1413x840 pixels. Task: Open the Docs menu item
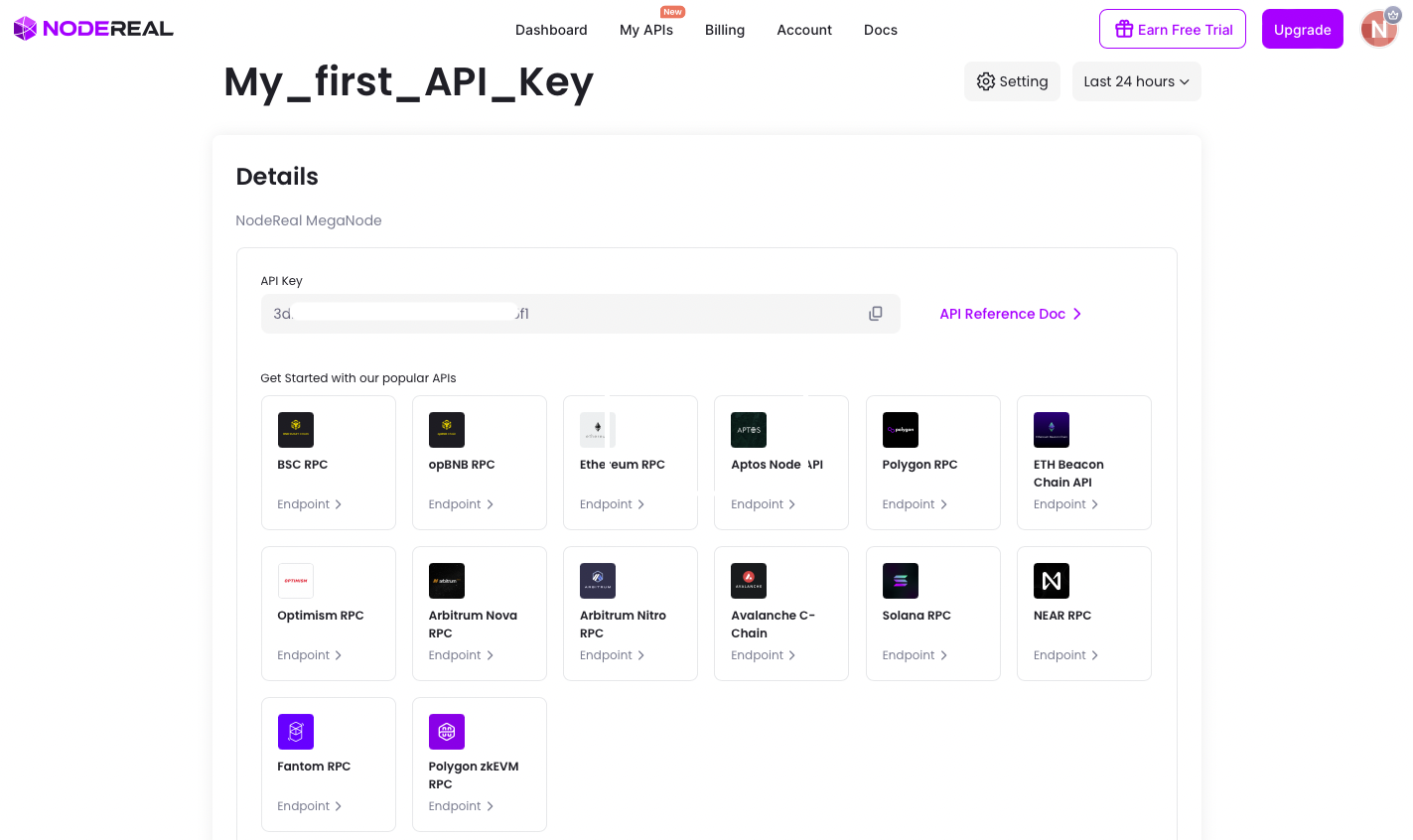click(x=881, y=30)
